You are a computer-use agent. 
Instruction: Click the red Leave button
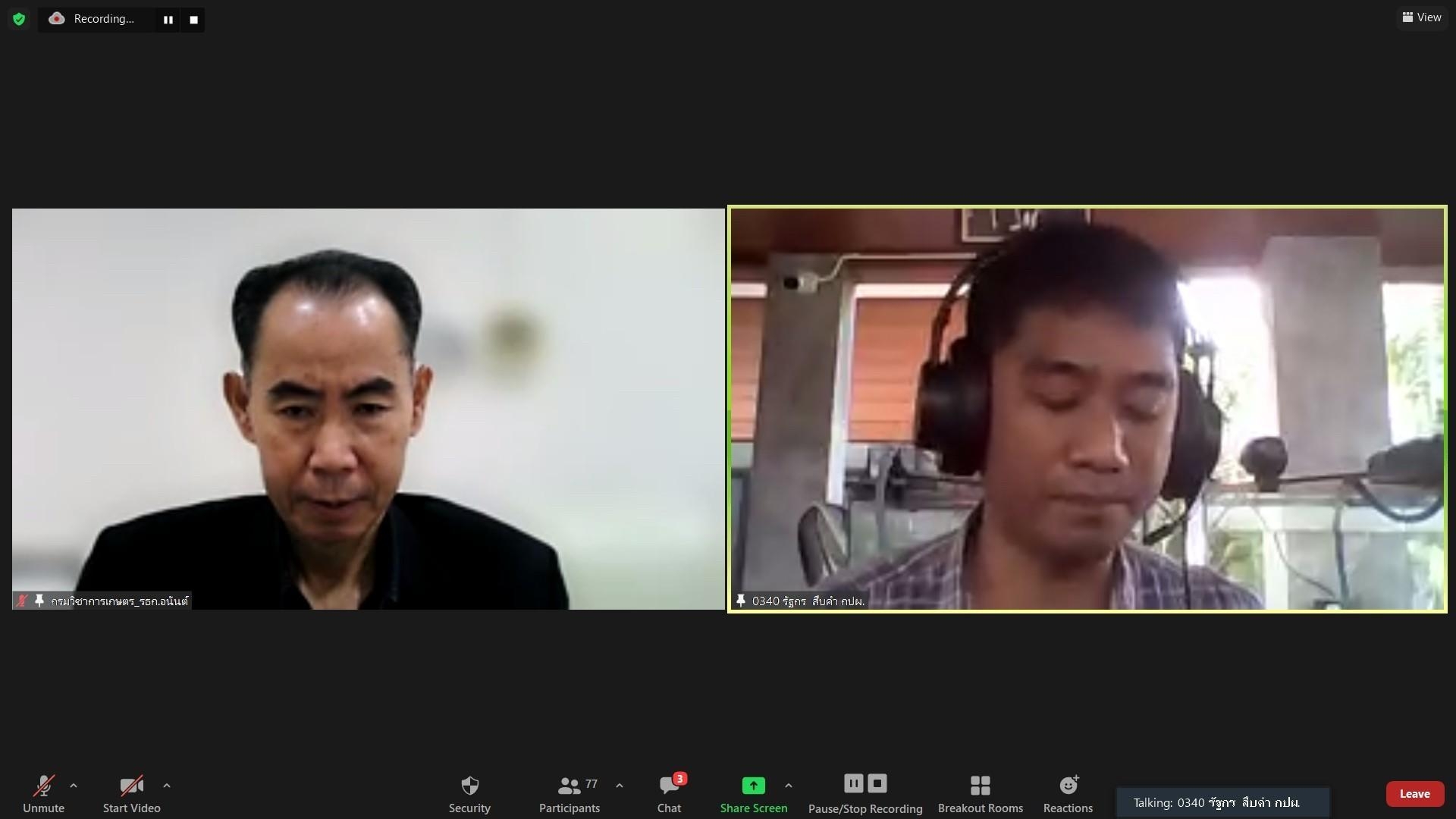click(1414, 794)
